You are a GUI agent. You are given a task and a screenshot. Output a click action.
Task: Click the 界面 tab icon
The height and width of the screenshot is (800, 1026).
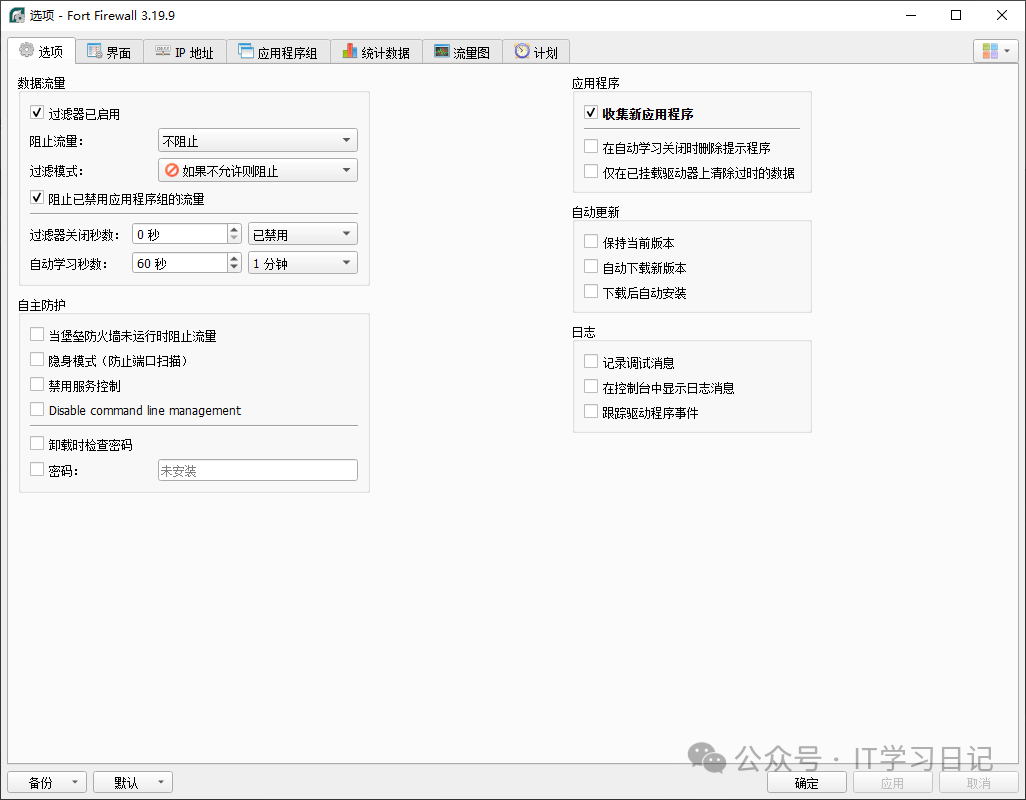[95, 52]
